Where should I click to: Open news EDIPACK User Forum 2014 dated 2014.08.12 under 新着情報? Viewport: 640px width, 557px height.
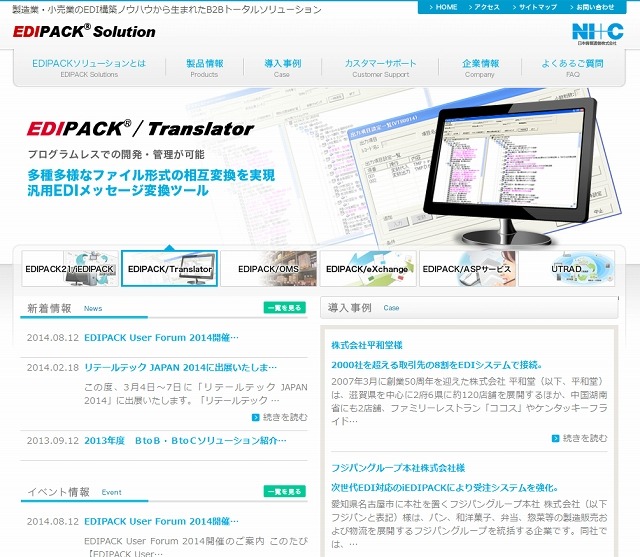coord(161,337)
